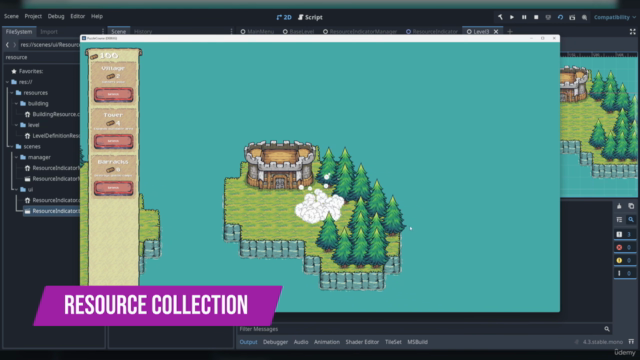Stop the running project
The width and height of the screenshot is (640, 360).
point(536,17)
